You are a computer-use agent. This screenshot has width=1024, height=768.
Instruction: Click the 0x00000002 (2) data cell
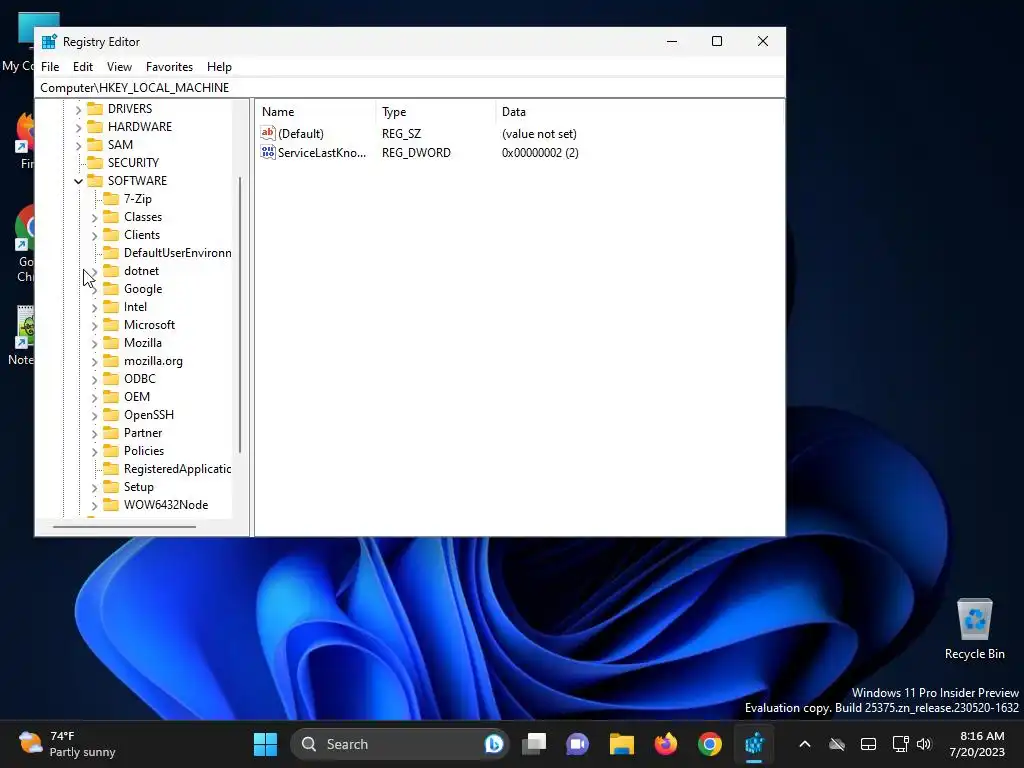(540, 153)
